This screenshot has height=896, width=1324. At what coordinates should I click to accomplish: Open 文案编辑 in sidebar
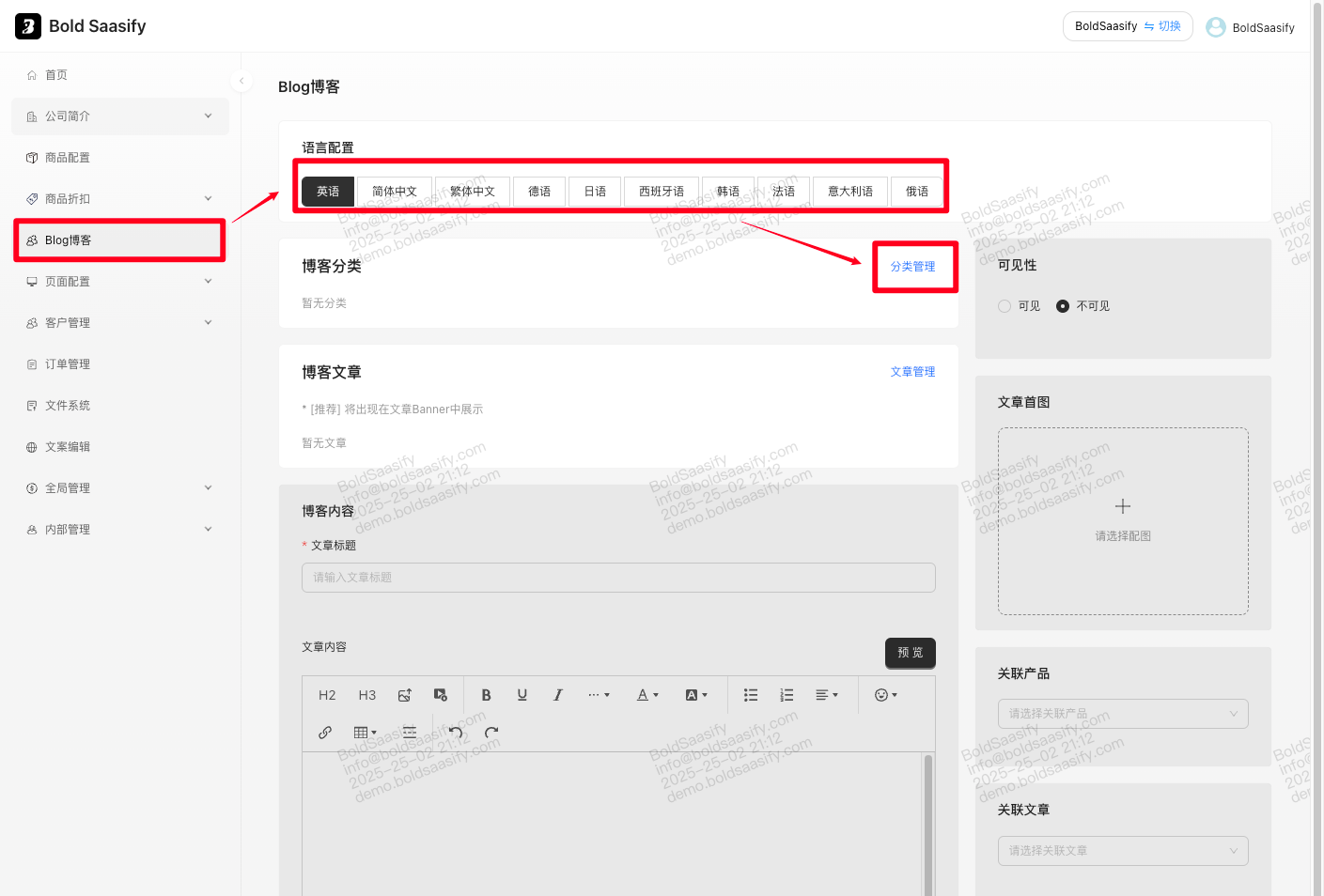click(x=120, y=447)
